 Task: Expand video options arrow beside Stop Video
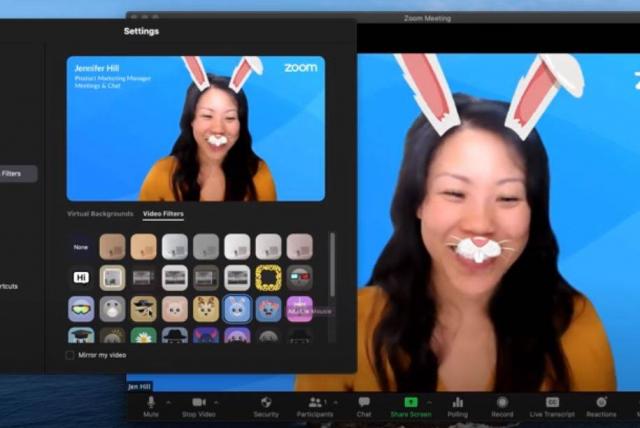click(x=217, y=402)
